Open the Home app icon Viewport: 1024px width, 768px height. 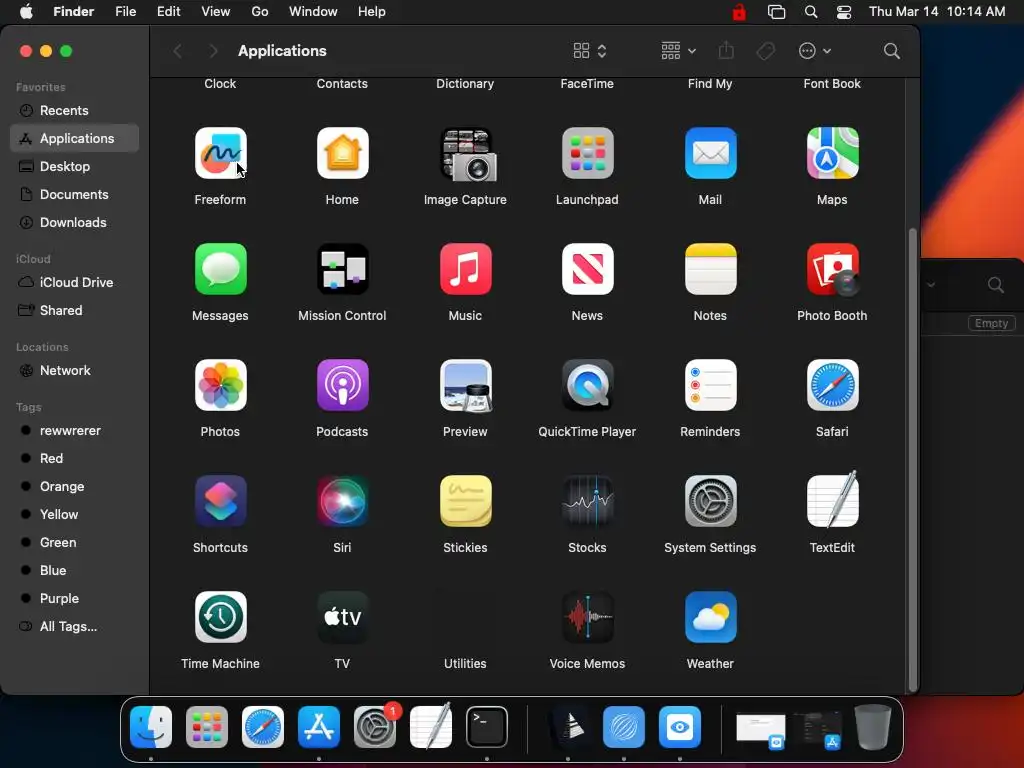point(342,153)
